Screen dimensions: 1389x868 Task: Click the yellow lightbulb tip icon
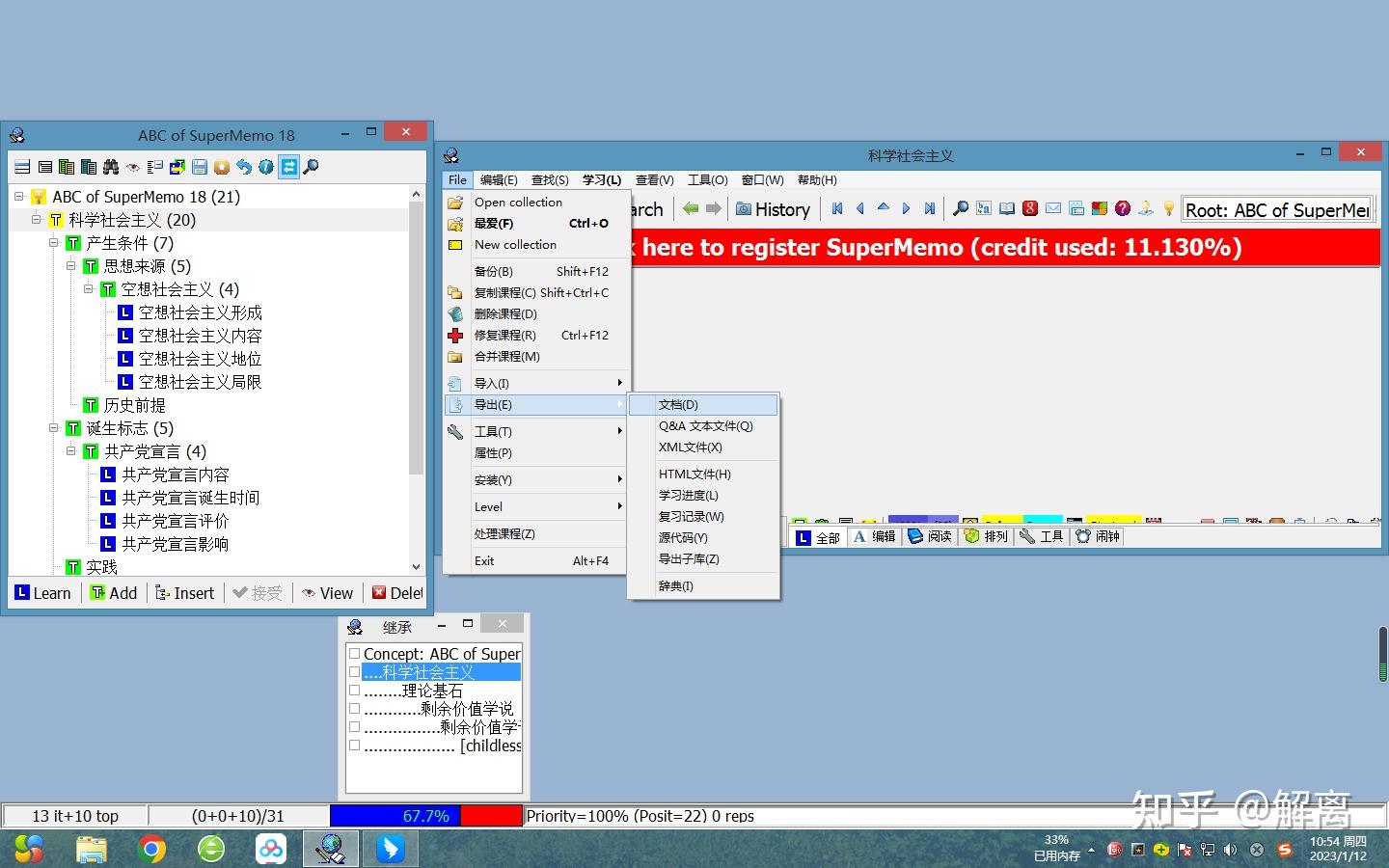pyautogui.click(x=1169, y=208)
